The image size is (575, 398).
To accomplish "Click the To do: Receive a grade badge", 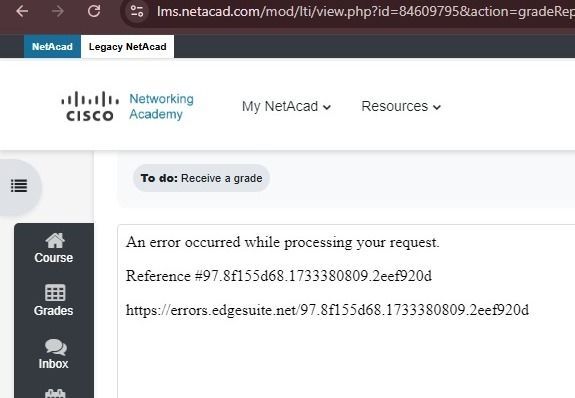I will point(201,178).
